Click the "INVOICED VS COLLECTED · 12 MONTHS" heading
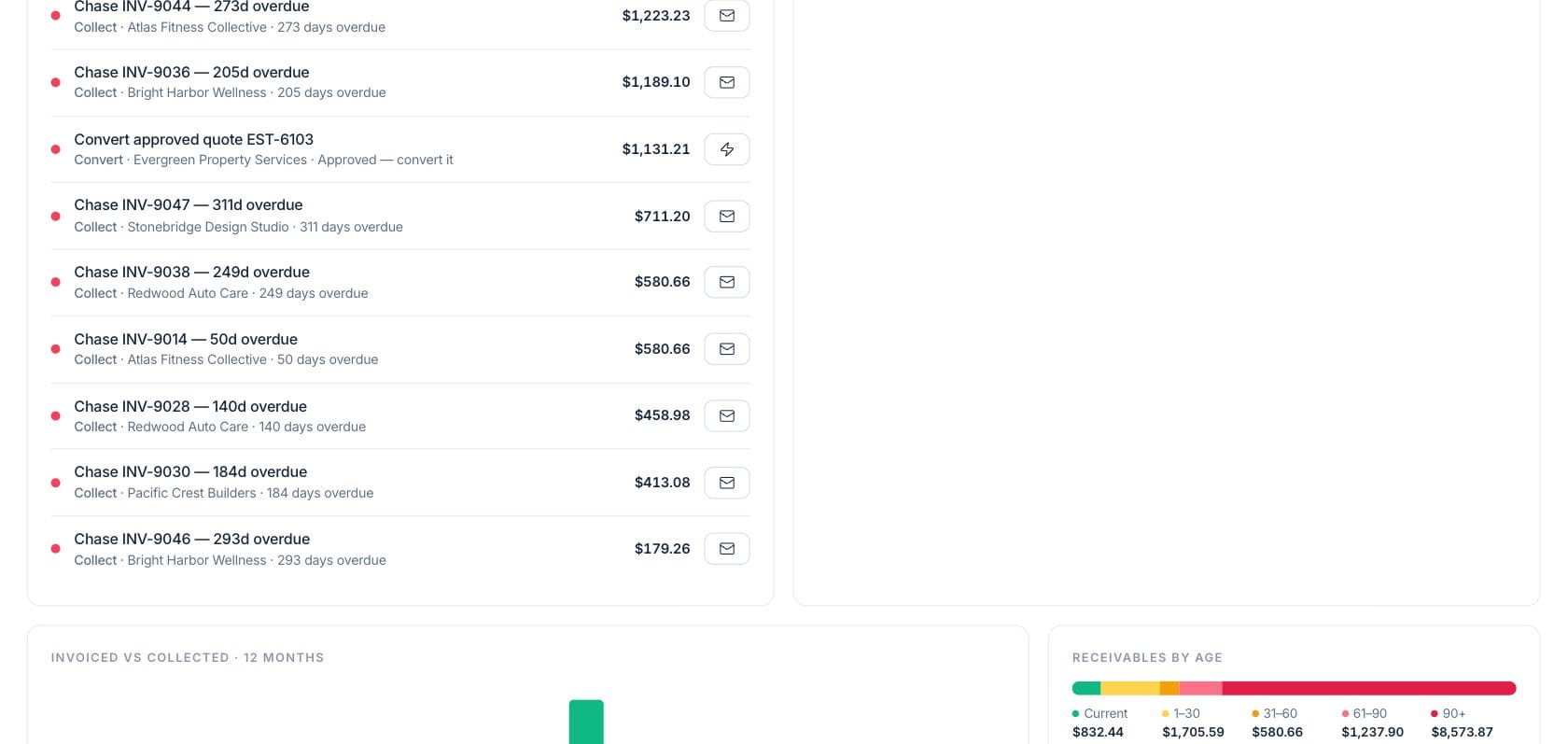This screenshot has height=744, width=1568. click(188, 657)
